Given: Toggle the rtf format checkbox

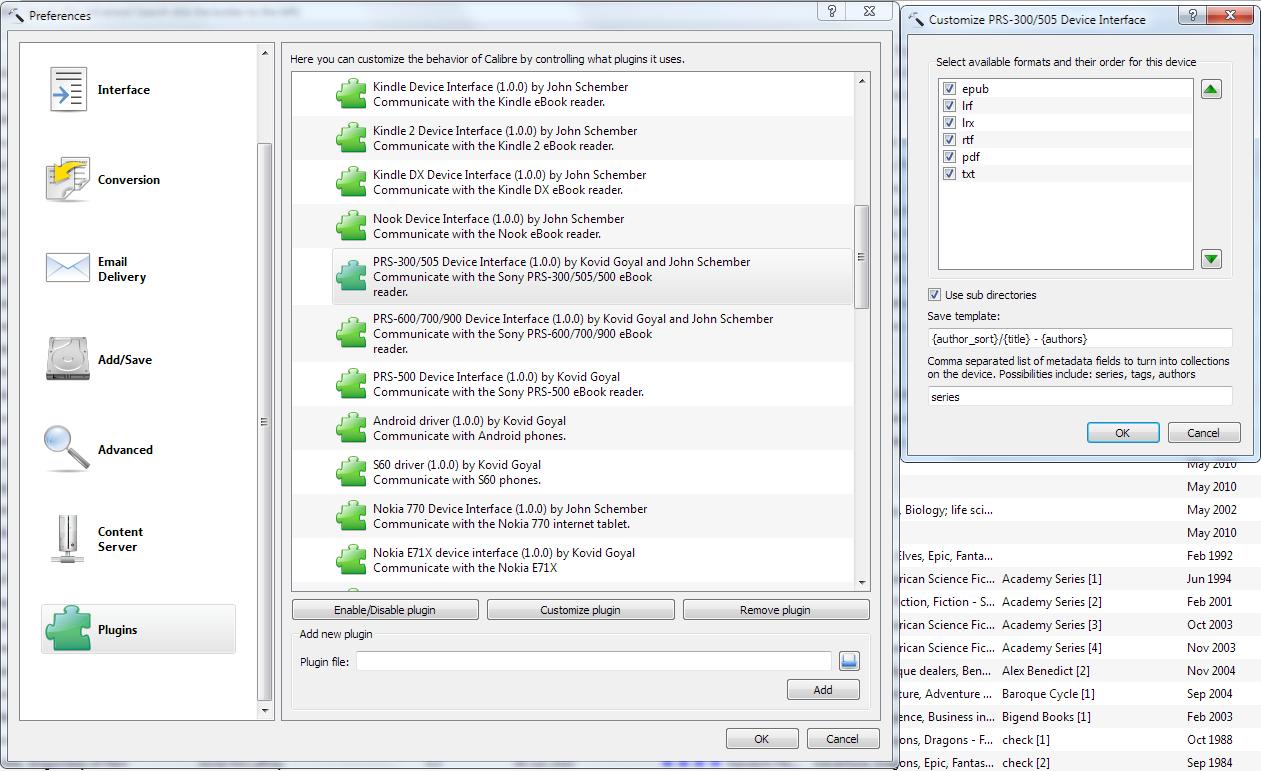Looking at the screenshot, I should click(x=949, y=140).
